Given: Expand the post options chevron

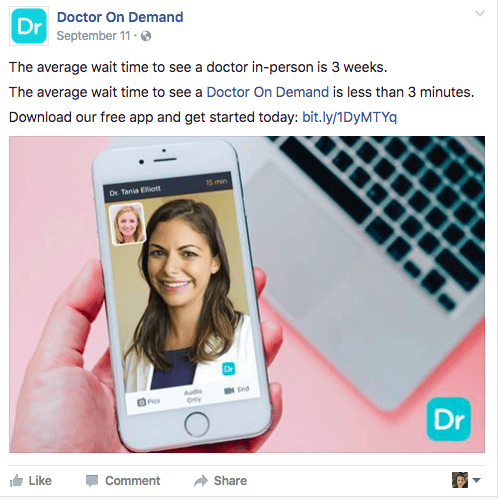Looking at the screenshot, I should click(480, 13).
